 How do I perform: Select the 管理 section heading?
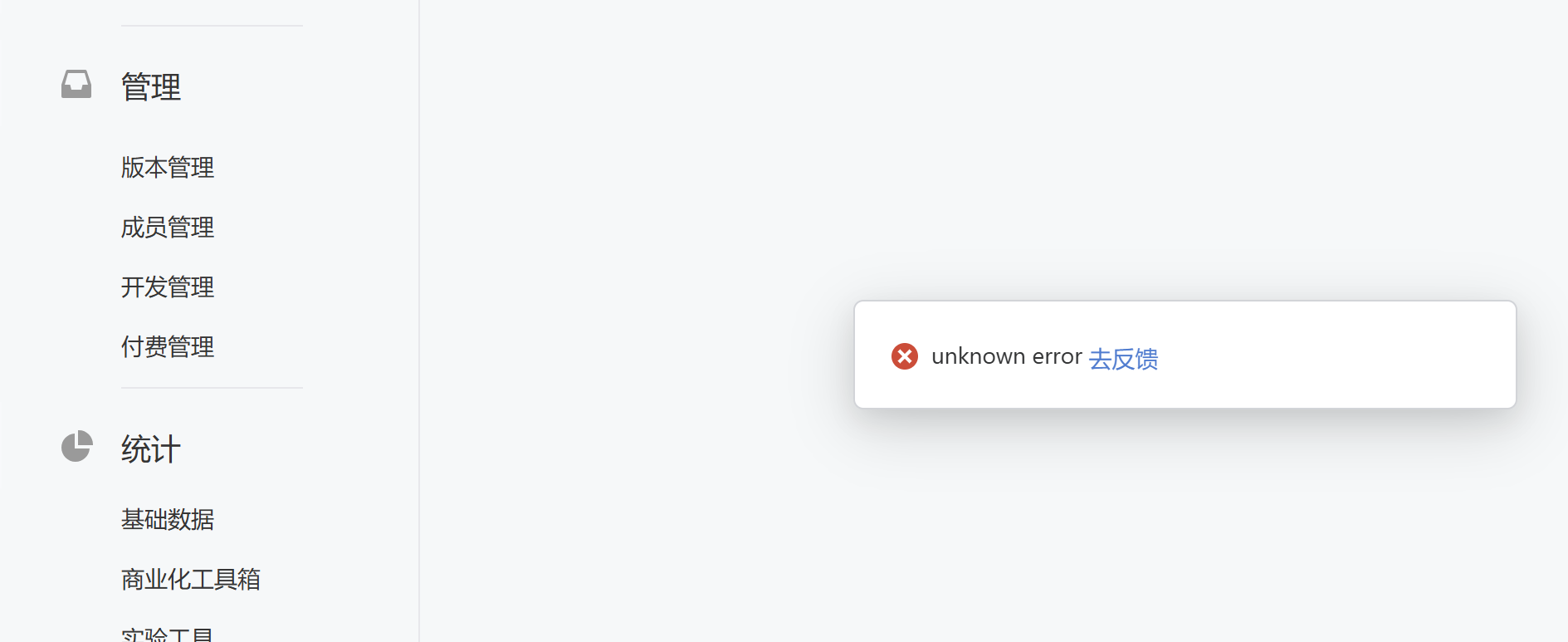click(151, 86)
